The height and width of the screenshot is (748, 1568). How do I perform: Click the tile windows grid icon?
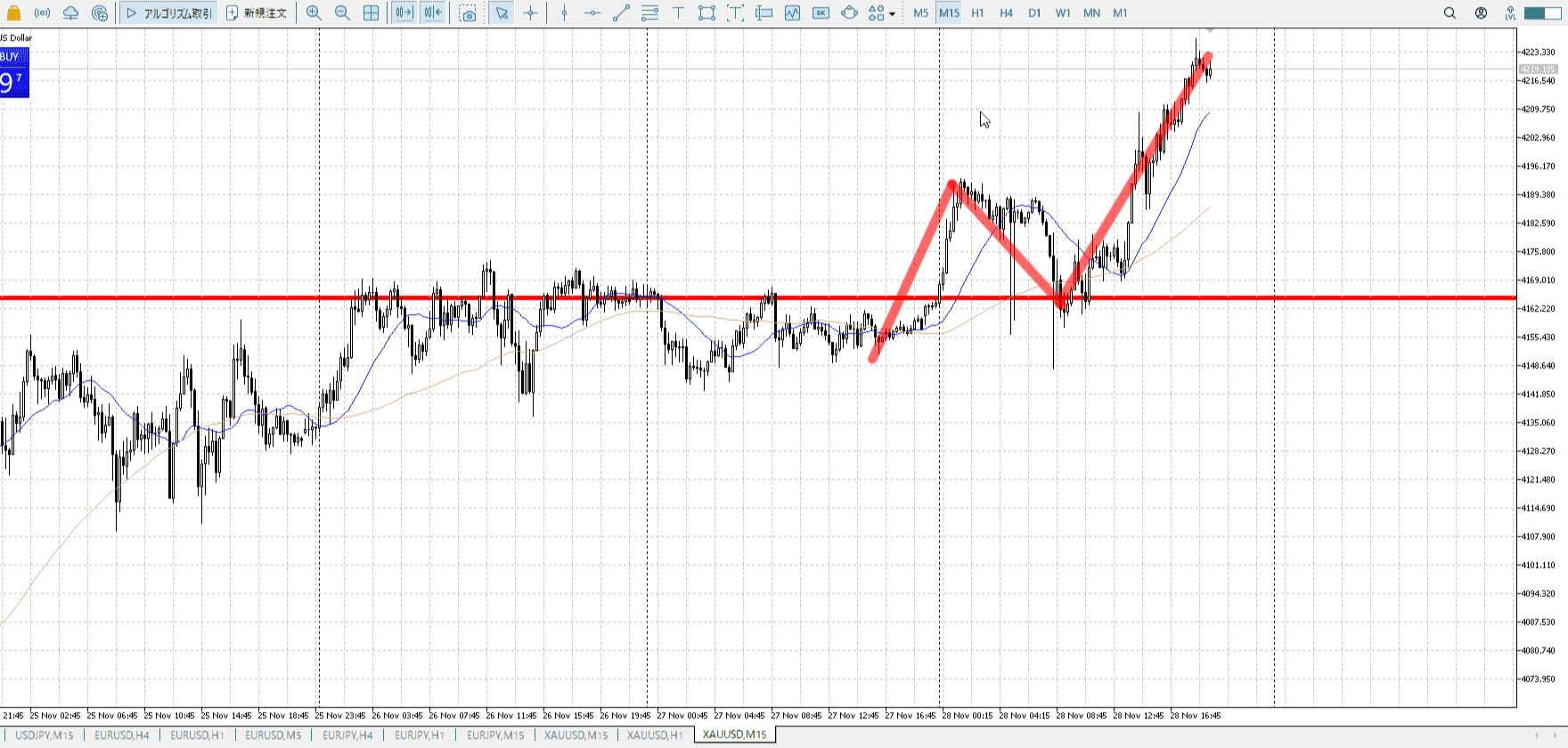click(372, 13)
